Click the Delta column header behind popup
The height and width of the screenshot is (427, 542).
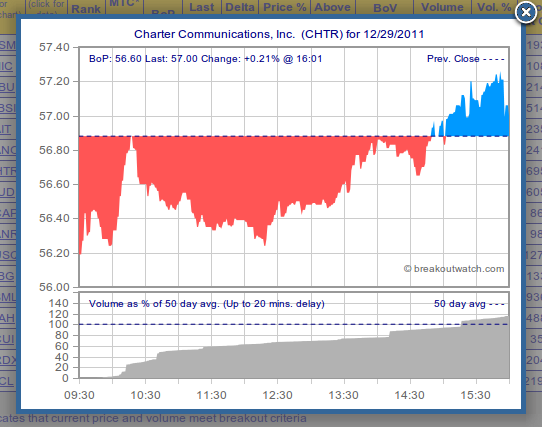[240, 7]
